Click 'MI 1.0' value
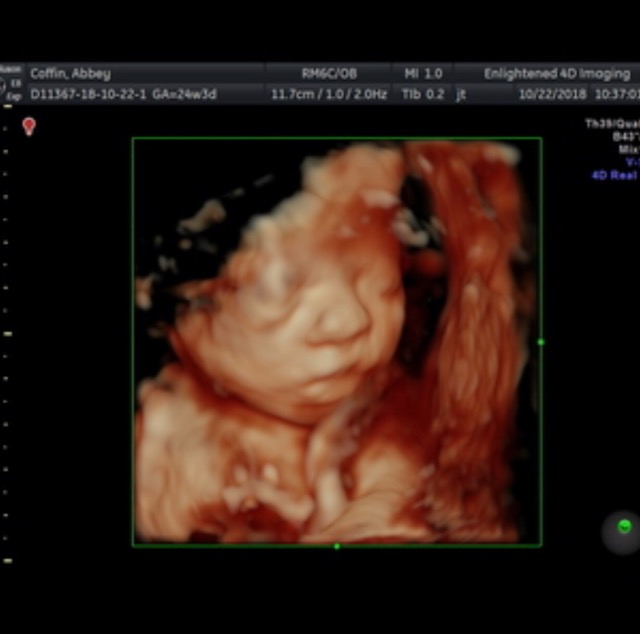Screen dimensions: 640x634 tap(423, 74)
